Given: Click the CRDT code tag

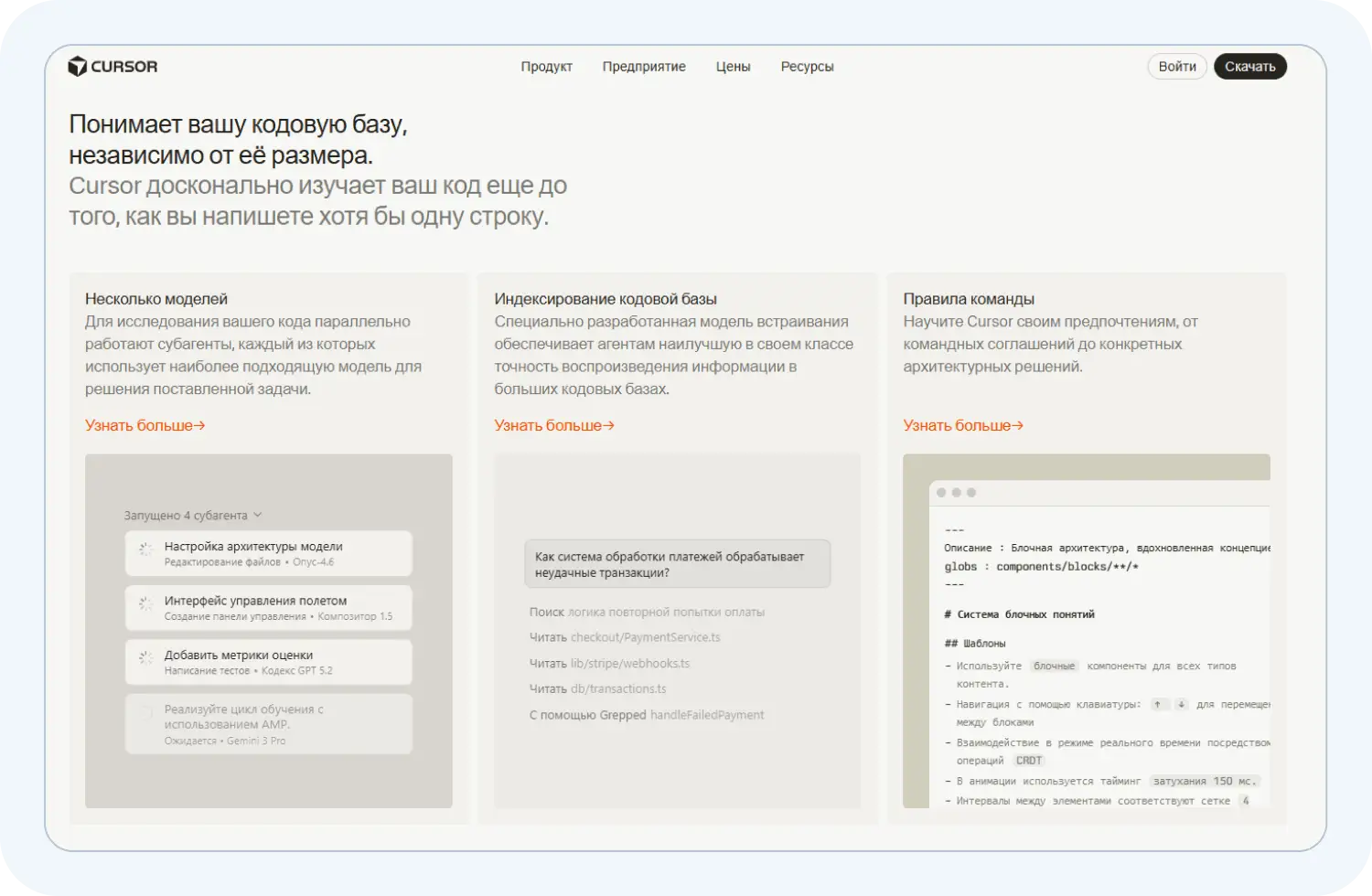Looking at the screenshot, I should pos(1029,761).
